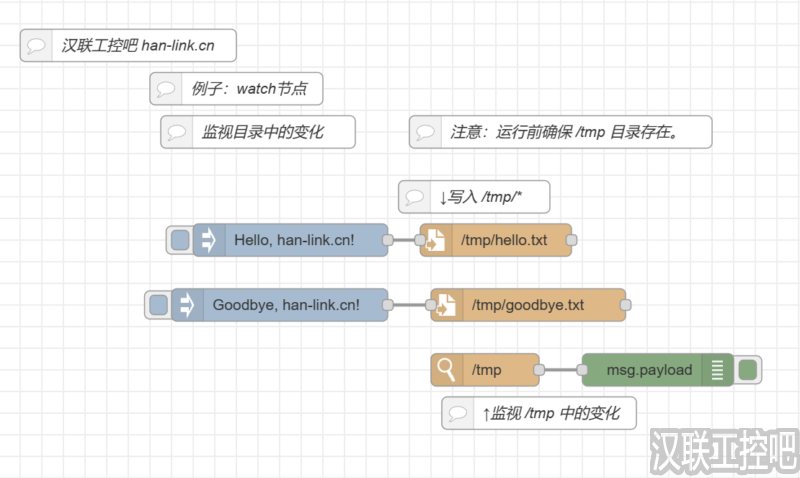This screenshot has width=800, height=478.
Task: Click speech bubble icon of watch节点 comment
Action: coord(166,89)
